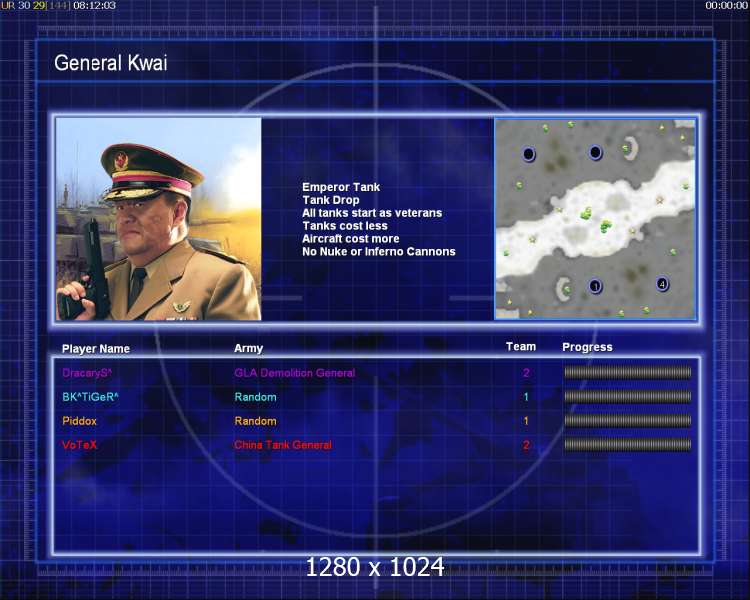Select player BK^TiGeR^ in the list

tap(90, 397)
